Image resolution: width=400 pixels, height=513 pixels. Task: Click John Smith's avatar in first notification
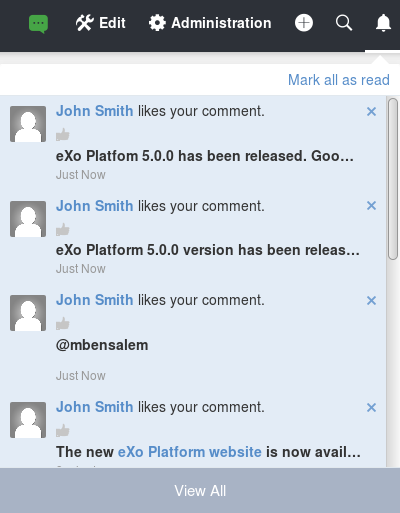coord(28,124)
